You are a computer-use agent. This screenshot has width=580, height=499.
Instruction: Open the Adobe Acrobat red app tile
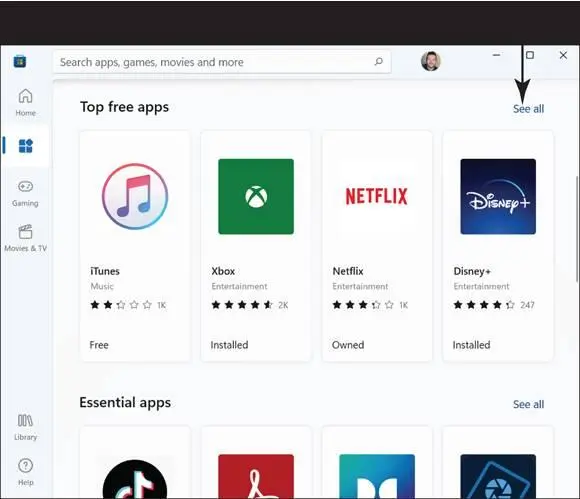256,476
